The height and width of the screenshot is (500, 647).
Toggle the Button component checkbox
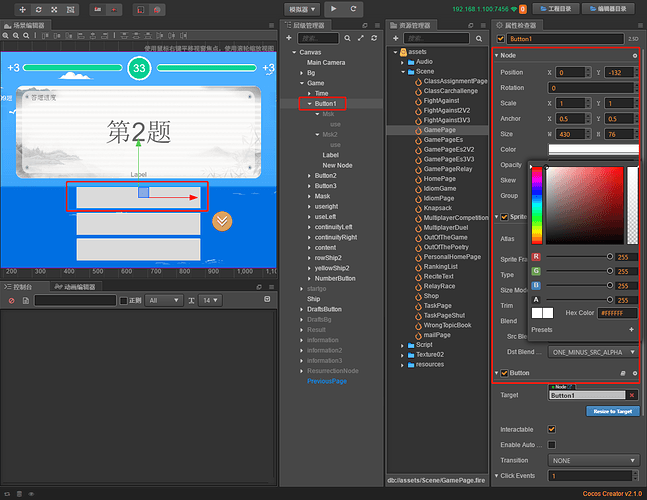tap(504, 373)
